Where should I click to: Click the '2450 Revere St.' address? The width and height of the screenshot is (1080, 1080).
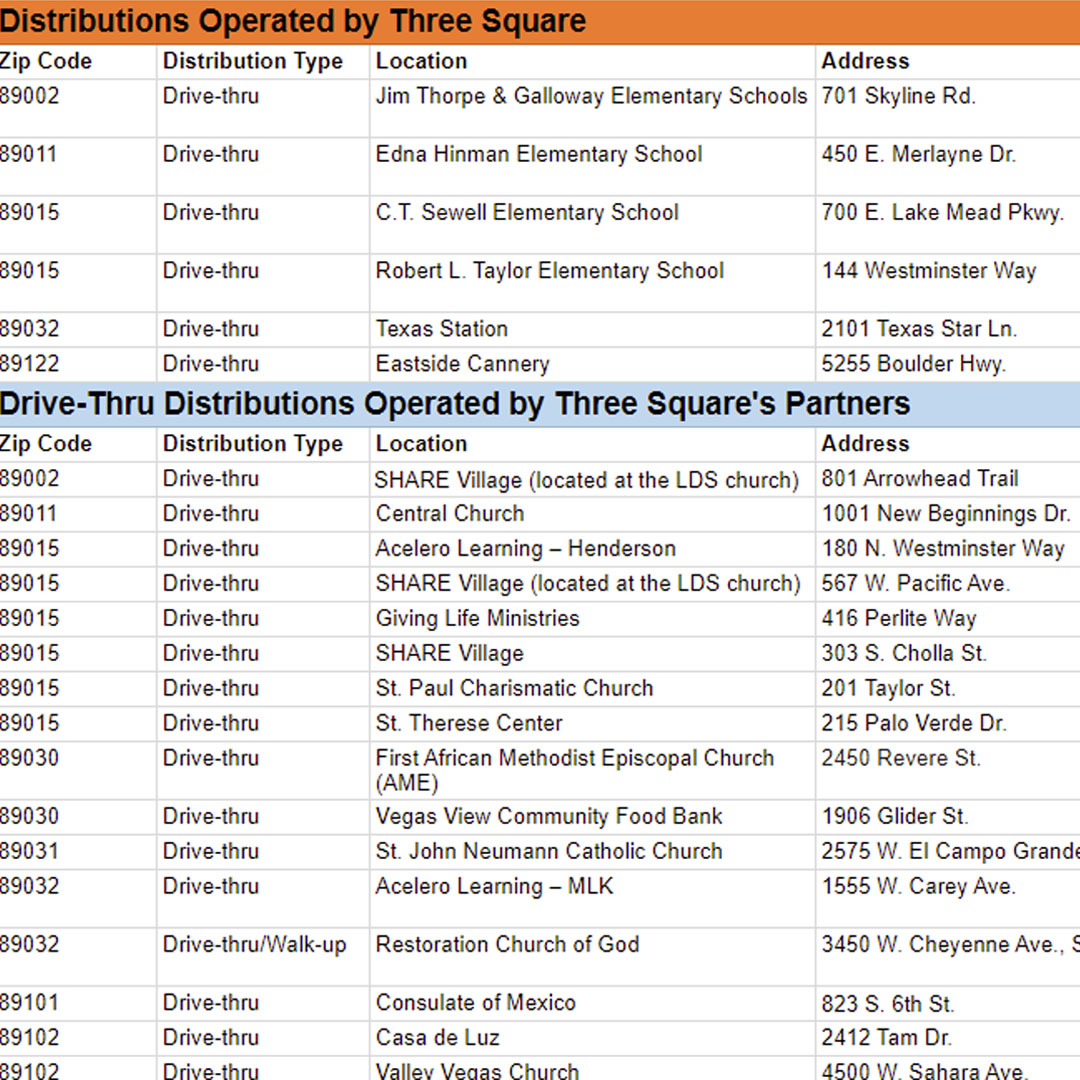900,758
